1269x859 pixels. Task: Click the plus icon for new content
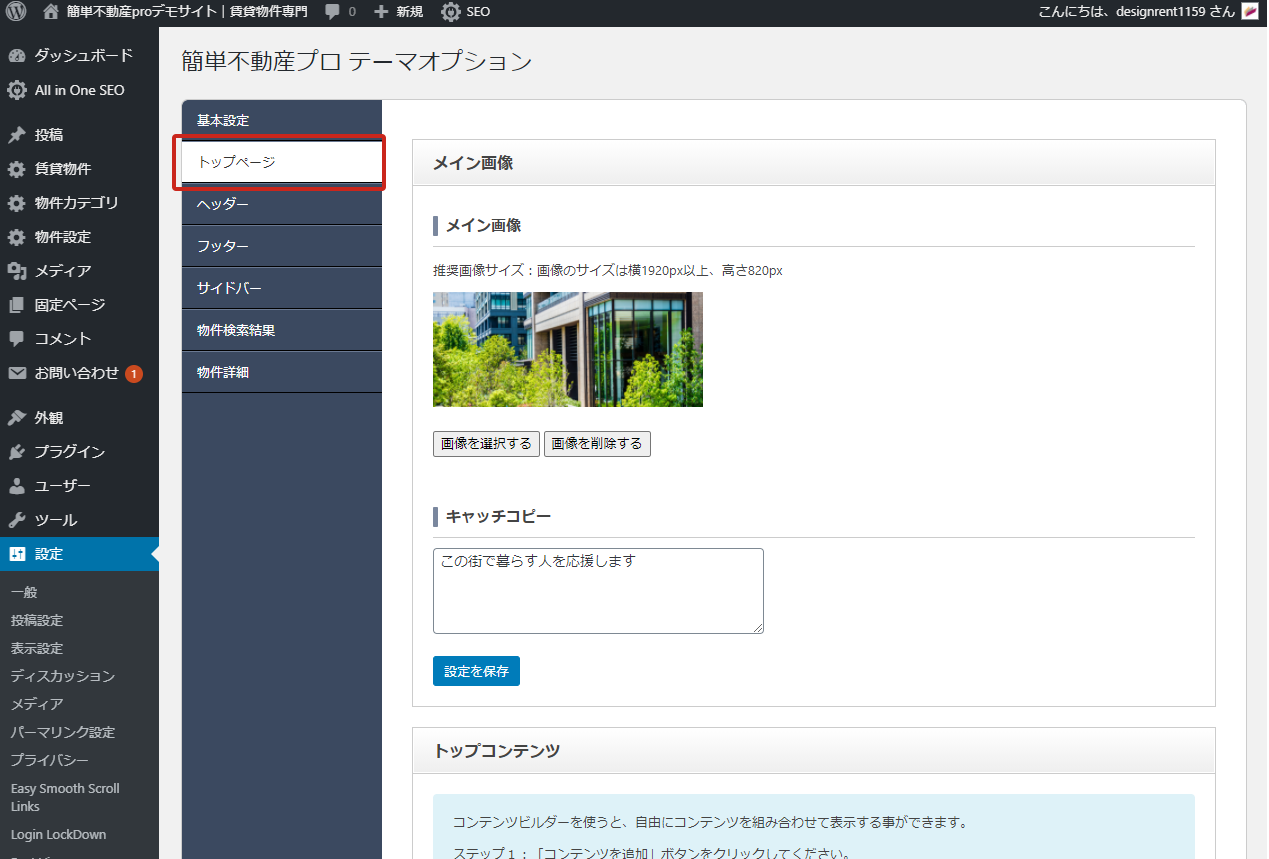[381, 12]
